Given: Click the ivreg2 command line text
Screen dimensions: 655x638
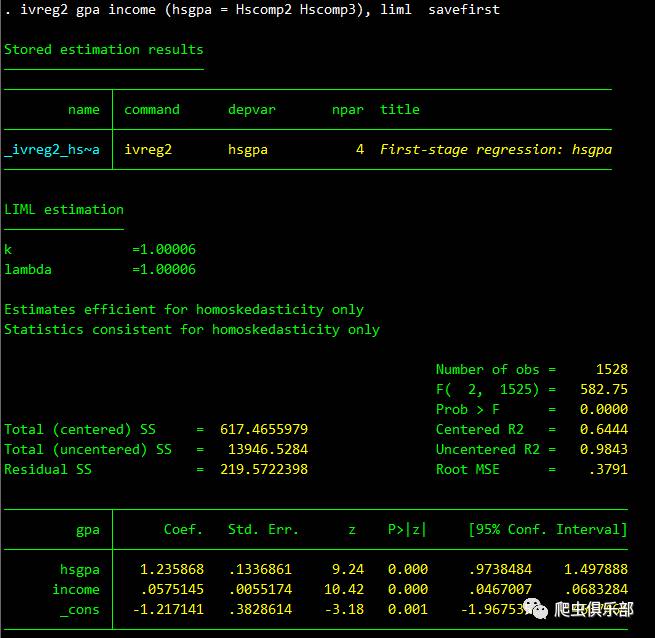Looking at the screenshot, I should click(x=253, y=10).
